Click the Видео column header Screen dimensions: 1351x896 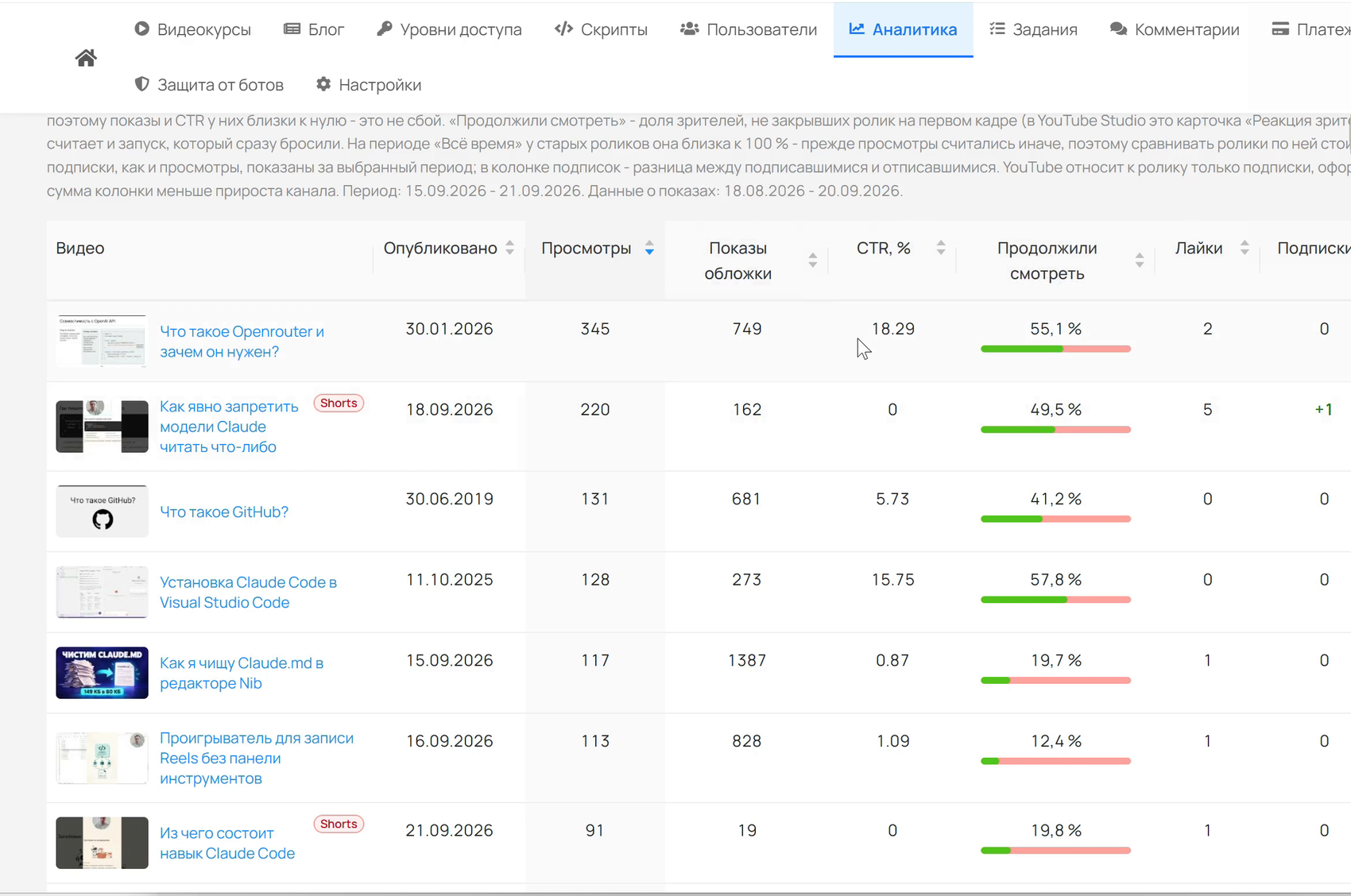(80, 248)
